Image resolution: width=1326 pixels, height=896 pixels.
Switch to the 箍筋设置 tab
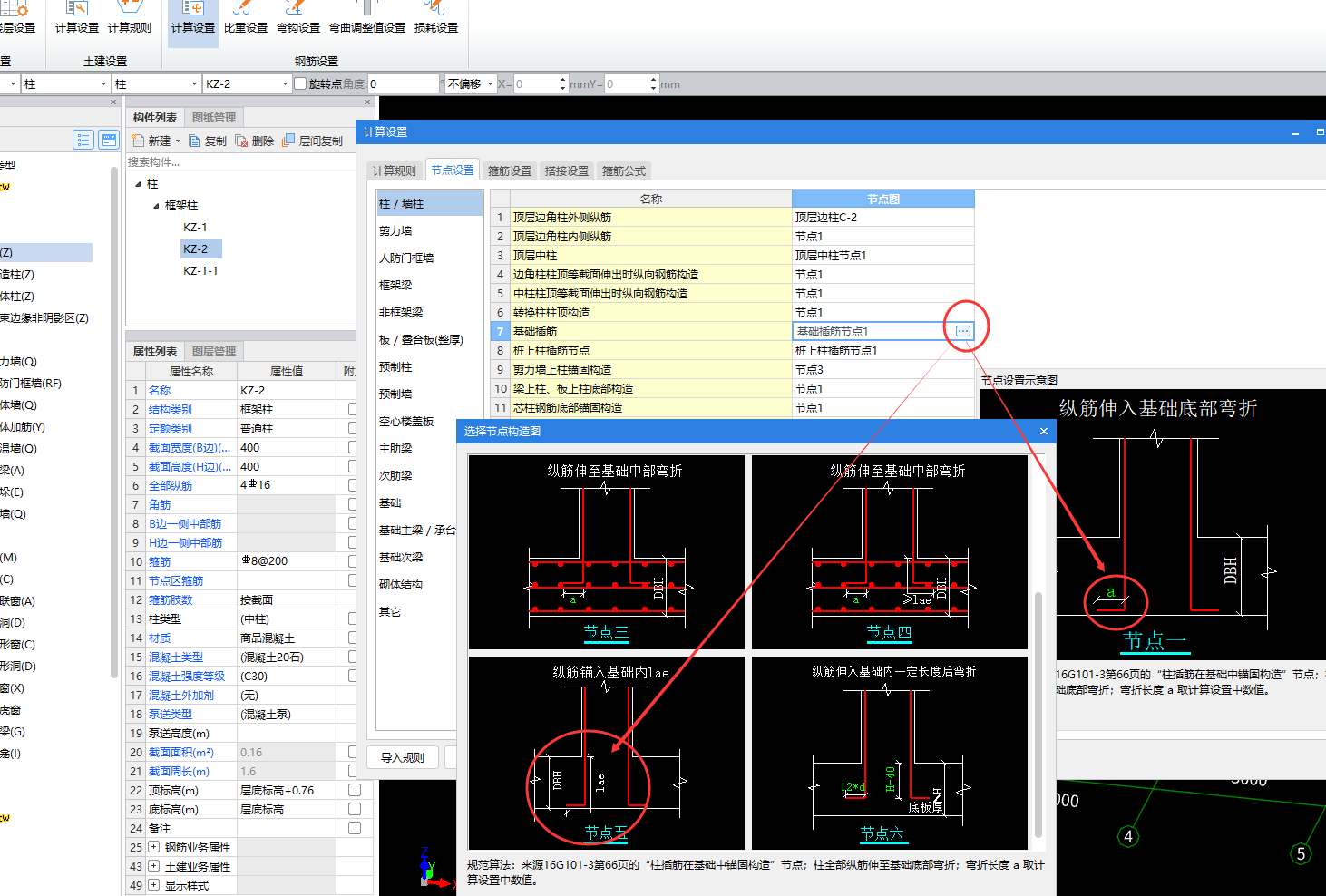pyautogui.click(x=510, y=170)
